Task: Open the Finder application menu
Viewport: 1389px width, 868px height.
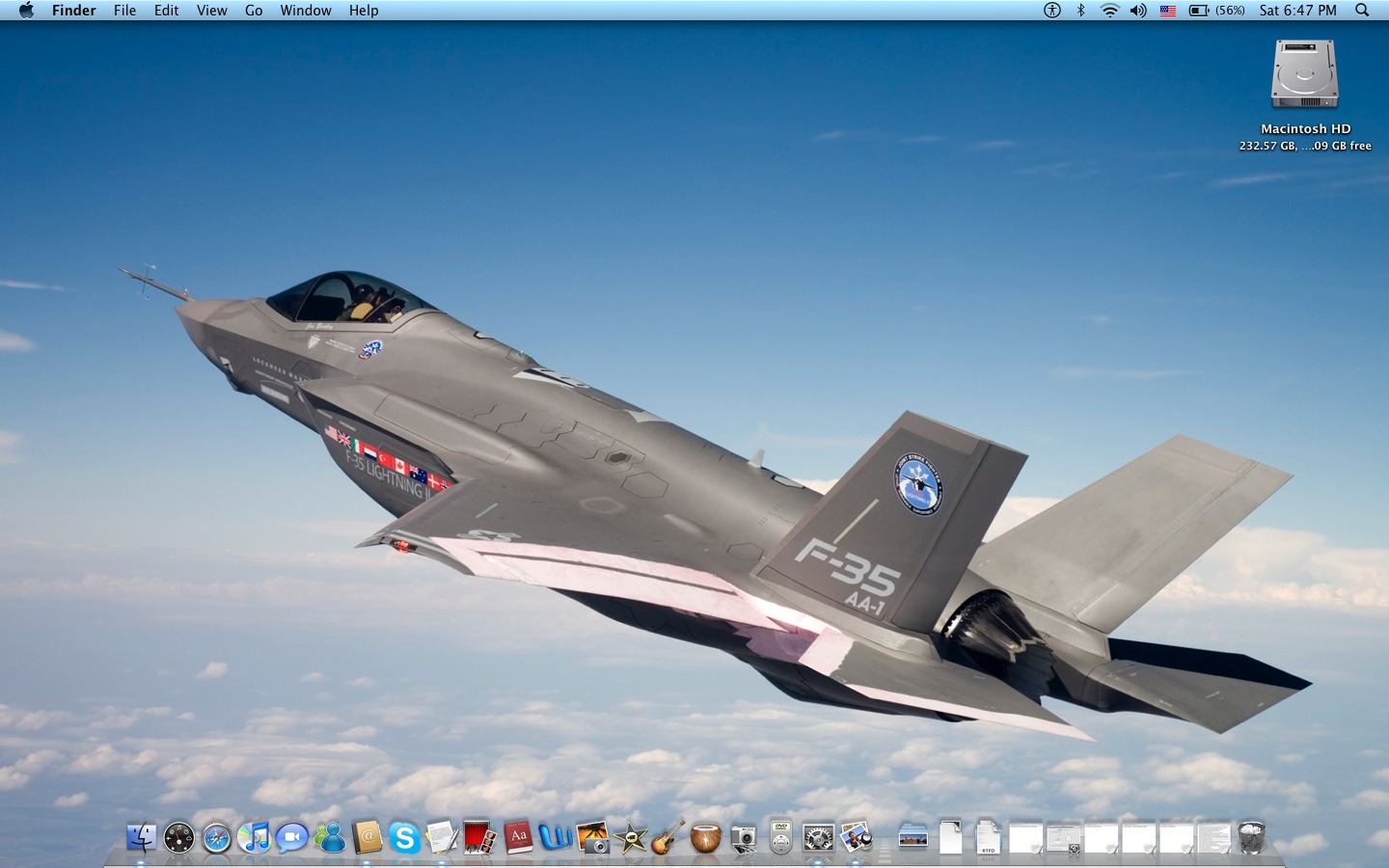Action: coord(74,11)
